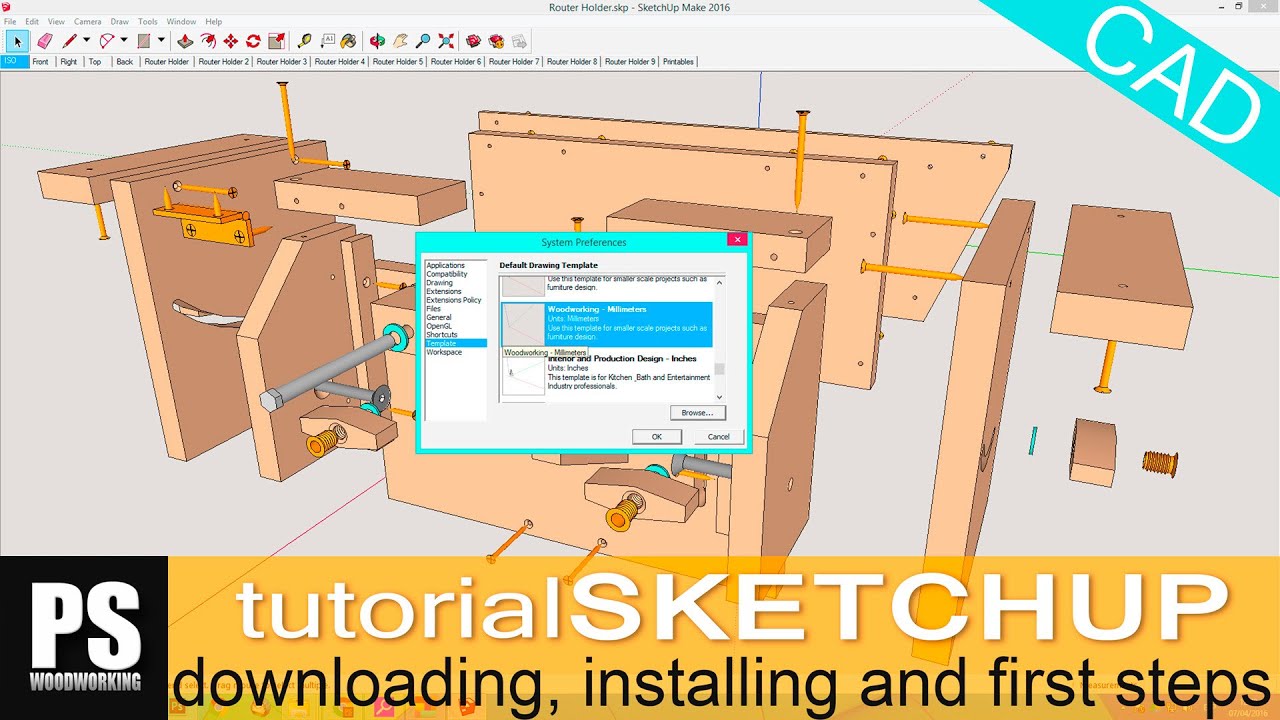Open the Printables scene tab
The width and height of the screenshot is (1280, 720).
coord(678,62)
